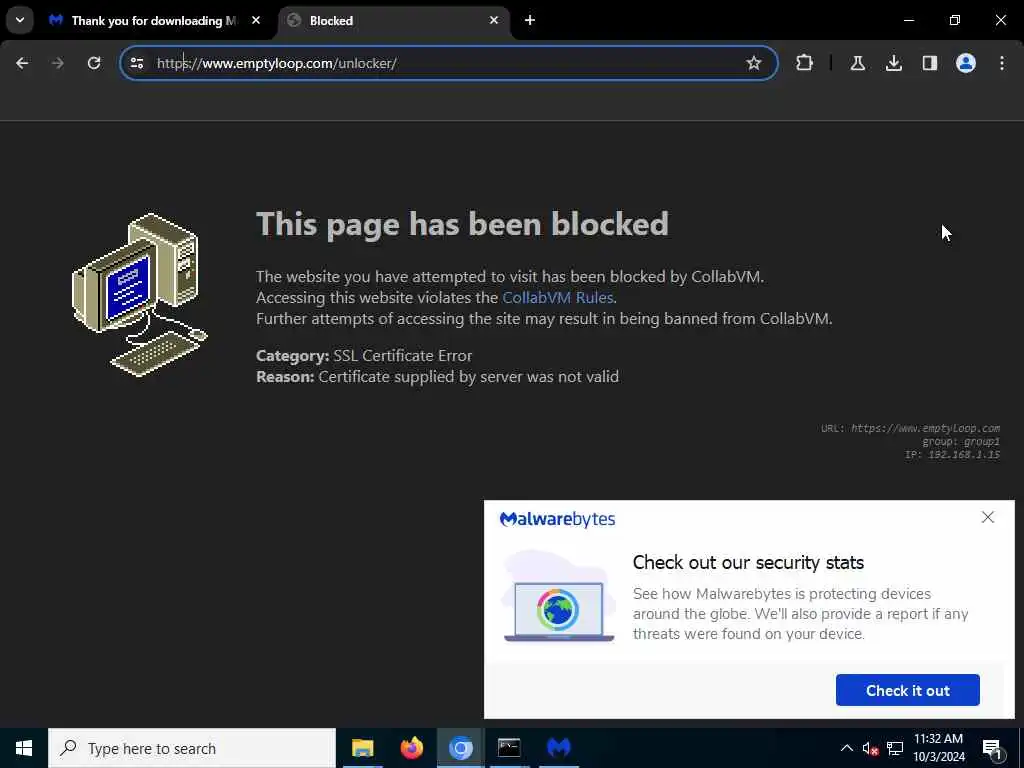Image resolution: width=1024 pixels, height=768 pixels.
Task: Click the URL https://www.emptyloop.com debug text
Action: [x=910, y=428]
